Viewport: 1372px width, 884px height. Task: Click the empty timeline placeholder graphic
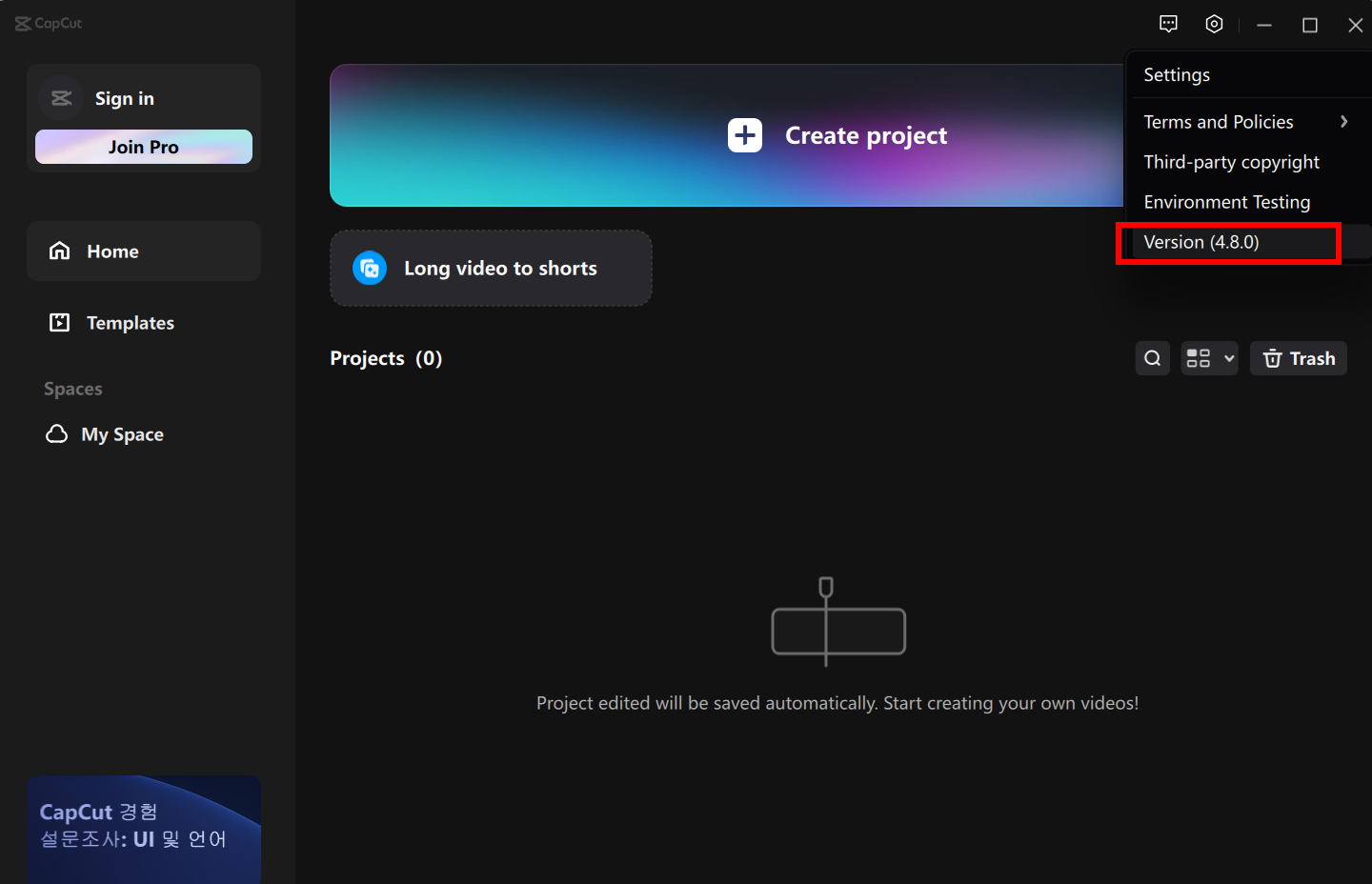(x=838, y=621)
